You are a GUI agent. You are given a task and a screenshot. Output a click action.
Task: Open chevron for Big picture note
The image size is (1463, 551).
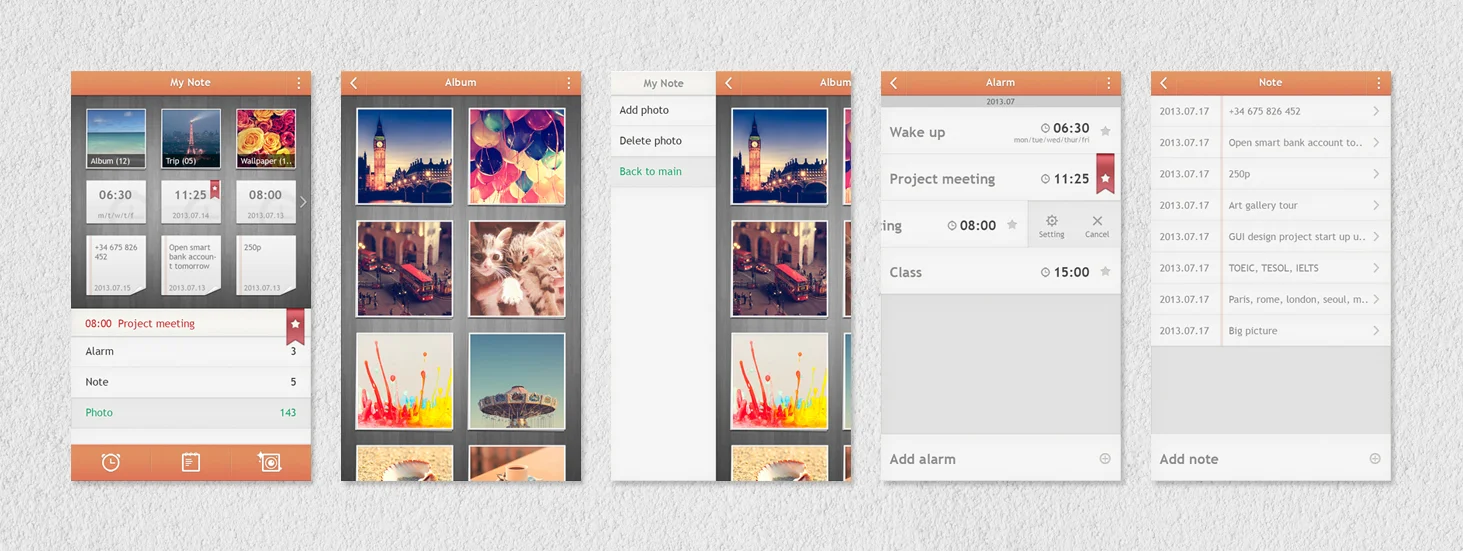coord(1376,330)
